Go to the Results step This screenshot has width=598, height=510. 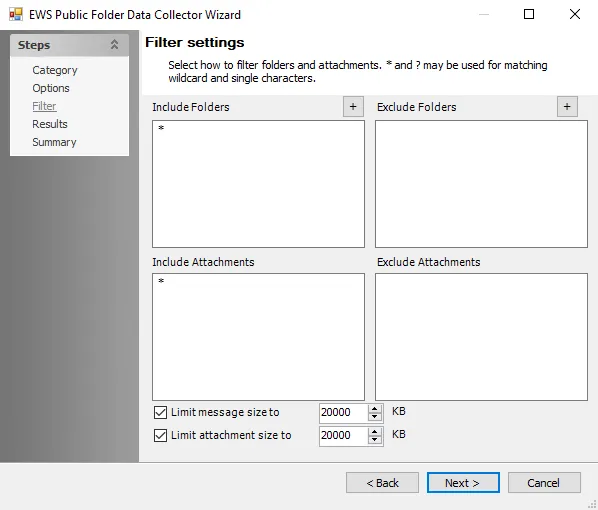50,124
